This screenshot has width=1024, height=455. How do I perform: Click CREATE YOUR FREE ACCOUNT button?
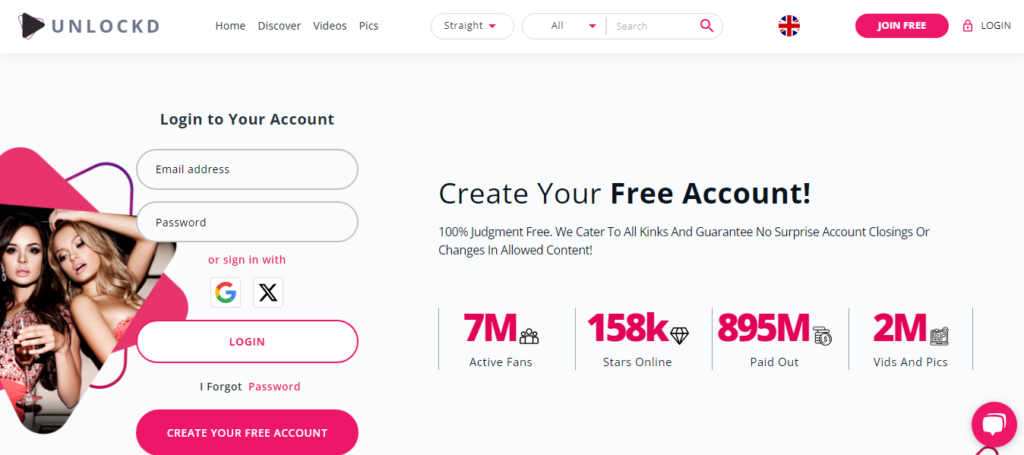point(247,432)
